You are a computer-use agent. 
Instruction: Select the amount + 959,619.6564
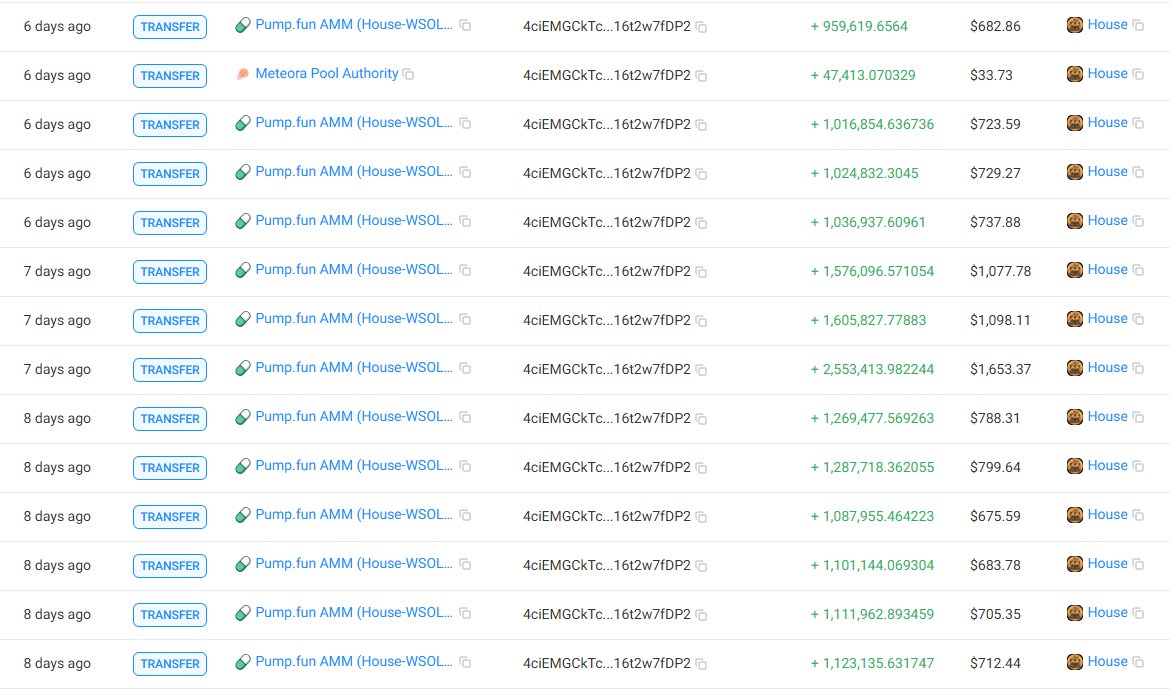point(859,26)
